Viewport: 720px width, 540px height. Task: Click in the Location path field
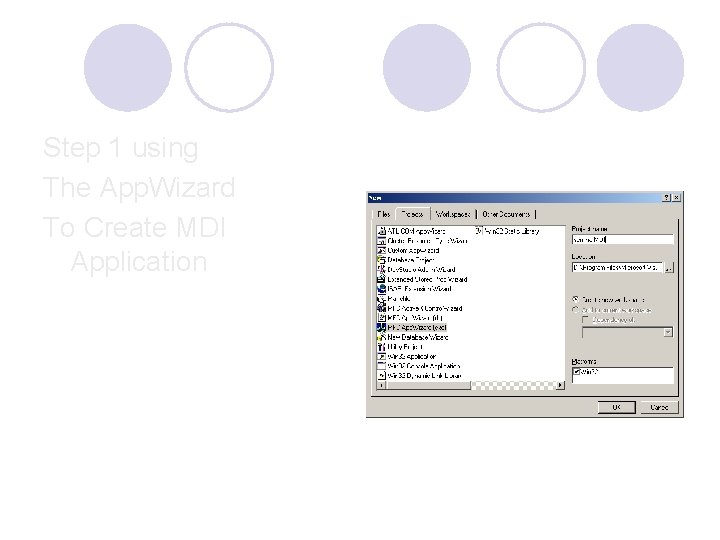coord(618,268)
